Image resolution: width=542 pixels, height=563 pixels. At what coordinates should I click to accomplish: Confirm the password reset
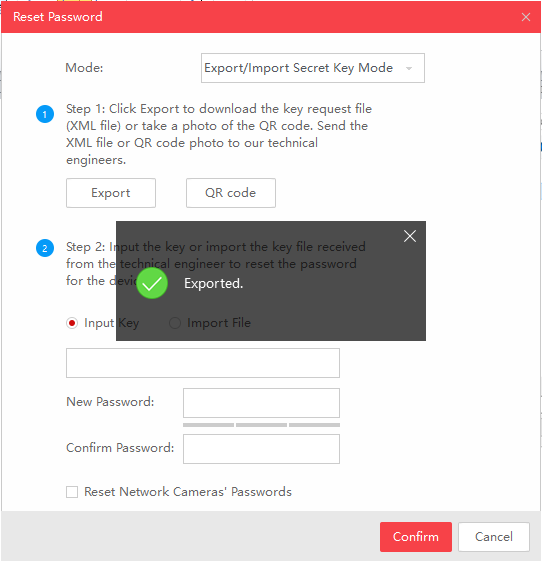[416, 537]
